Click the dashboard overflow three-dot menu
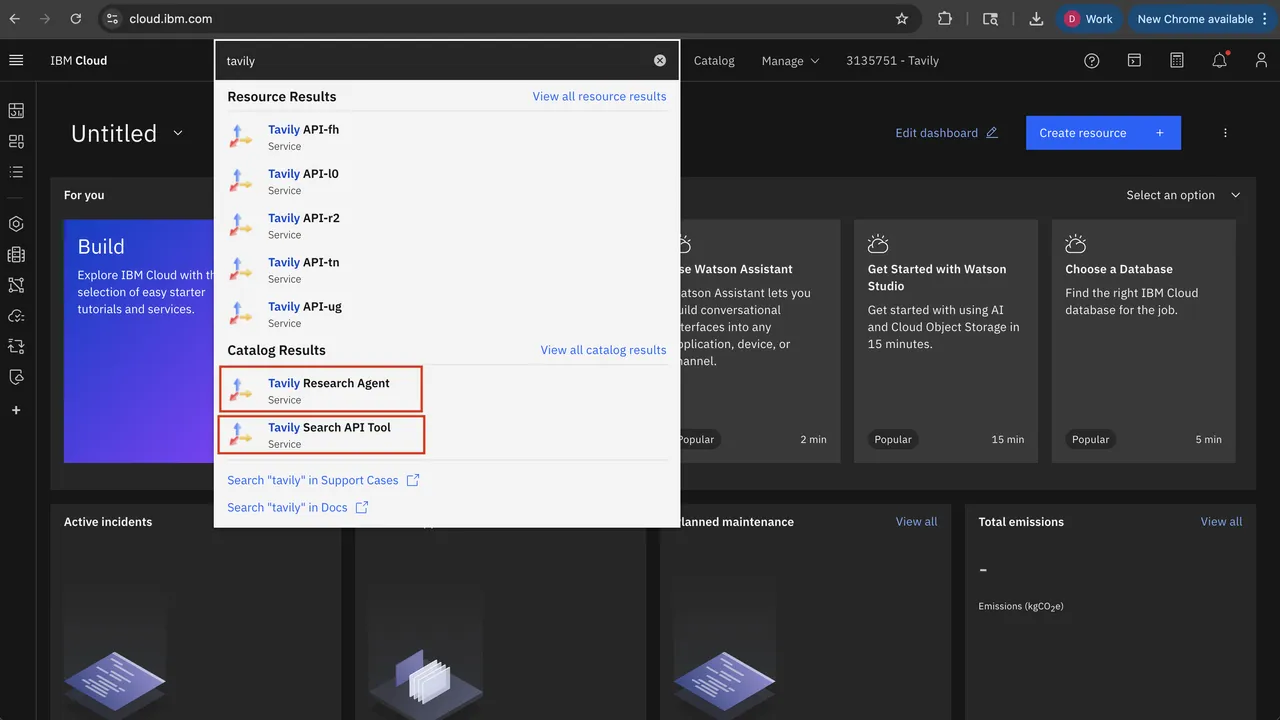 click(x=1225, y=133)
